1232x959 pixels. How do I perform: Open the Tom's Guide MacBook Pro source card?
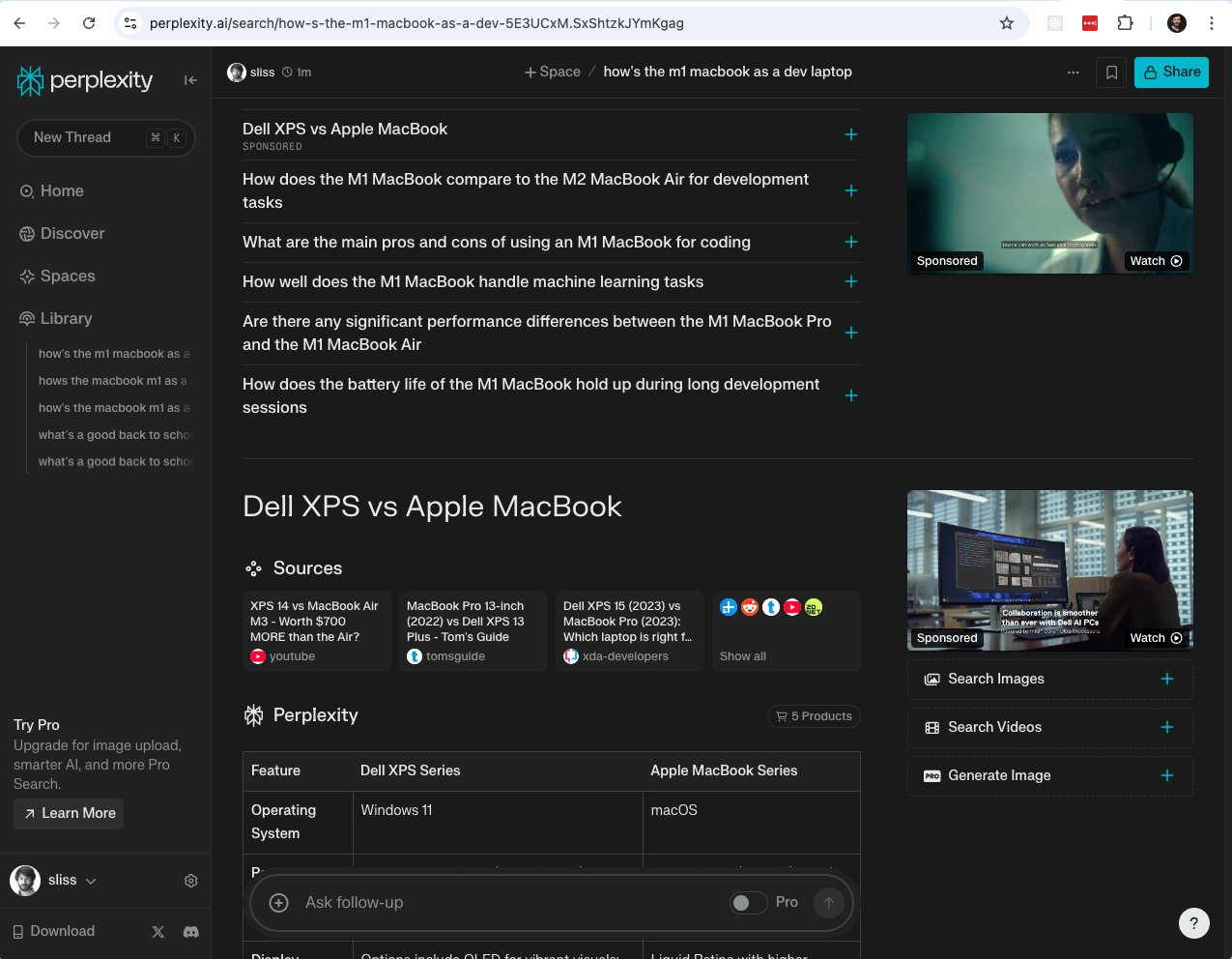473,631
